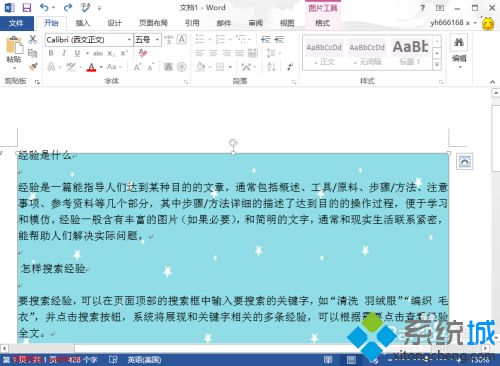Open the font size (五号) dropdown
The width and height of the screenshot is (500, 366).
coord(157,40)
